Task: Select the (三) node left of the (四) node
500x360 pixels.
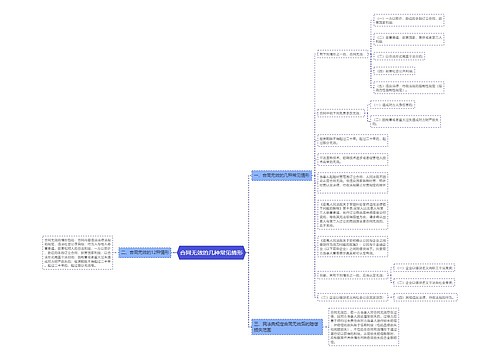Action: tap(352, 297)
